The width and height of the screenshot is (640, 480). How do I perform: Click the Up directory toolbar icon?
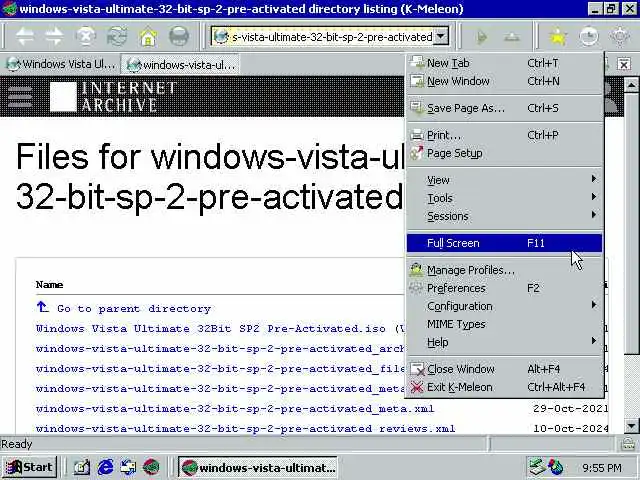click(x=511, y=37)
